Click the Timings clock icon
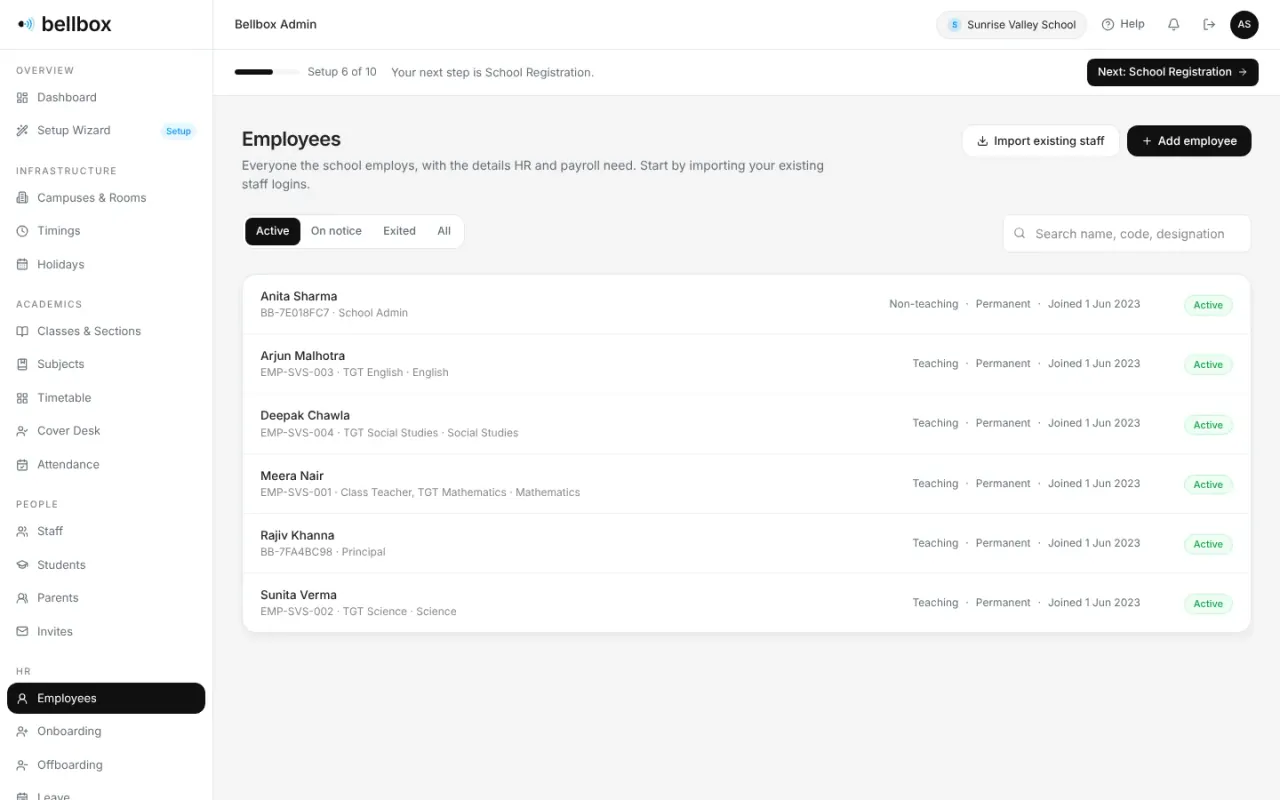This screenshot has width=1280, height=800. tap(22, 231)
